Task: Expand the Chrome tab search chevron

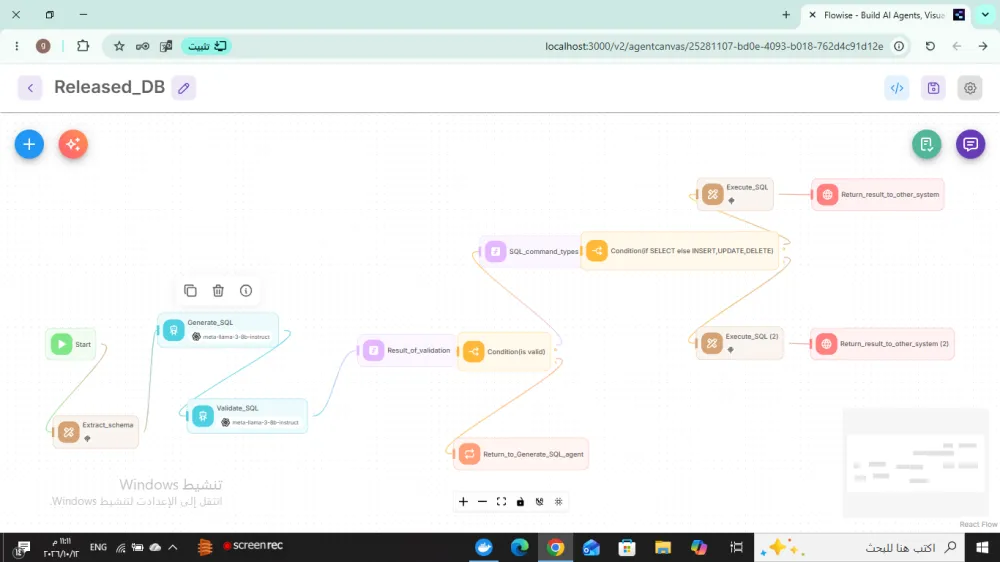Action: 985,15
